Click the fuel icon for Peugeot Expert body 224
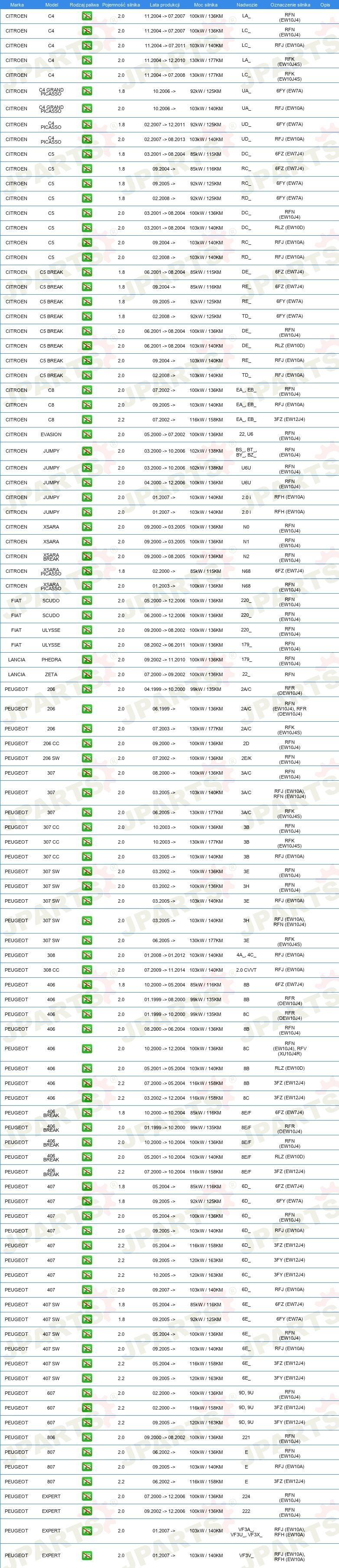339x1568 pixels. pos(87,1497)
